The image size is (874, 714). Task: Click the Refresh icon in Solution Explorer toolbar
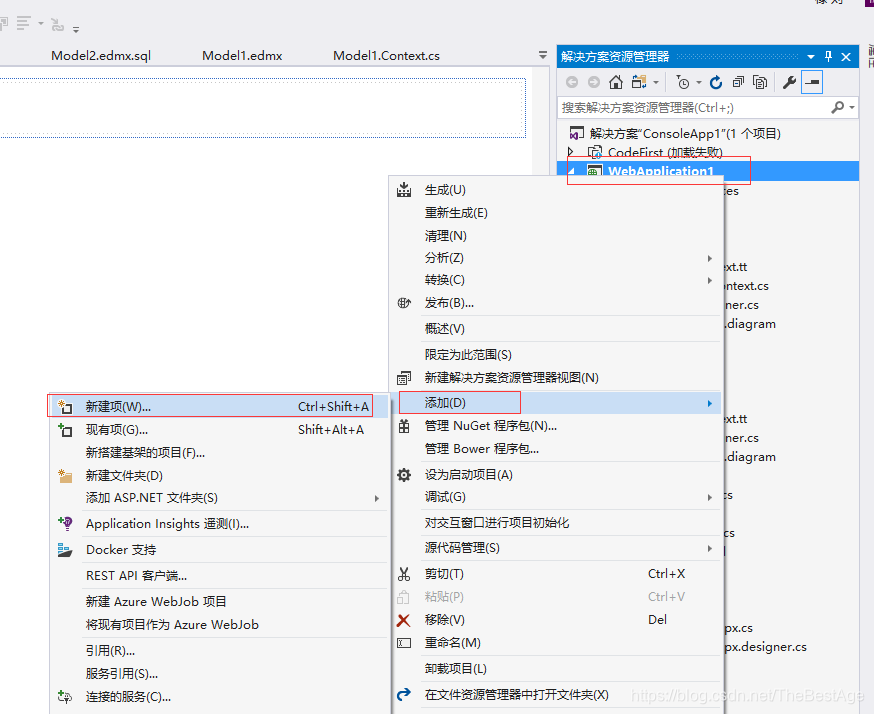click(x=716, y=82)
